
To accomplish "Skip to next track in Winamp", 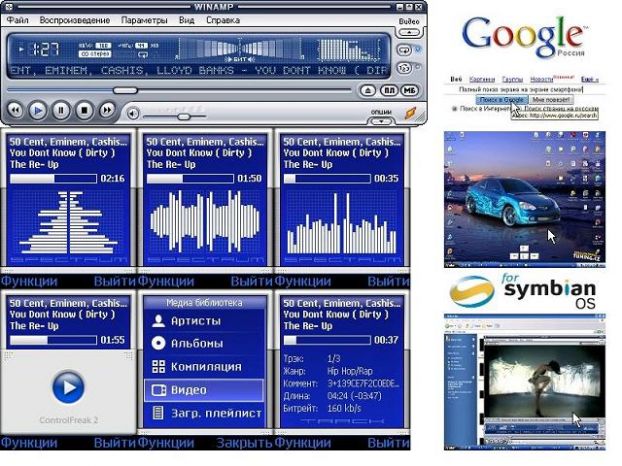I will coord(107,110).
